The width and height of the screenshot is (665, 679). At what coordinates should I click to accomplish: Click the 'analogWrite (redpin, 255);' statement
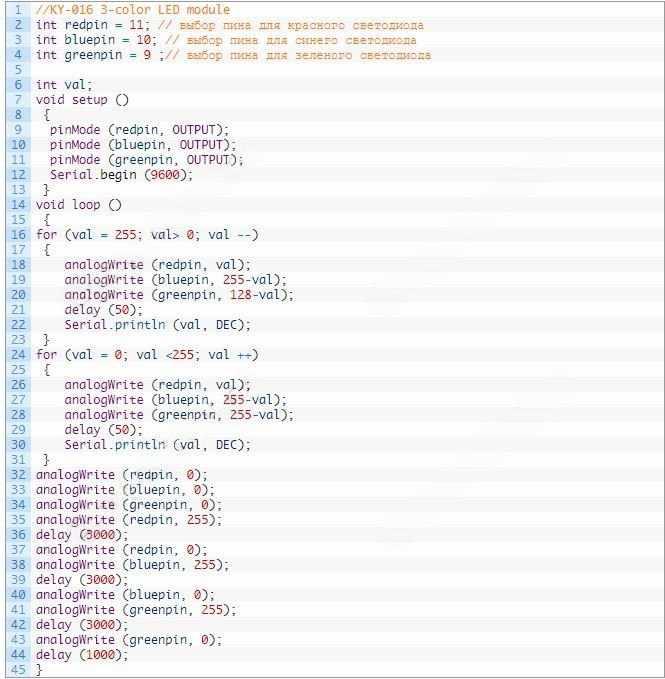click(128, 520)
